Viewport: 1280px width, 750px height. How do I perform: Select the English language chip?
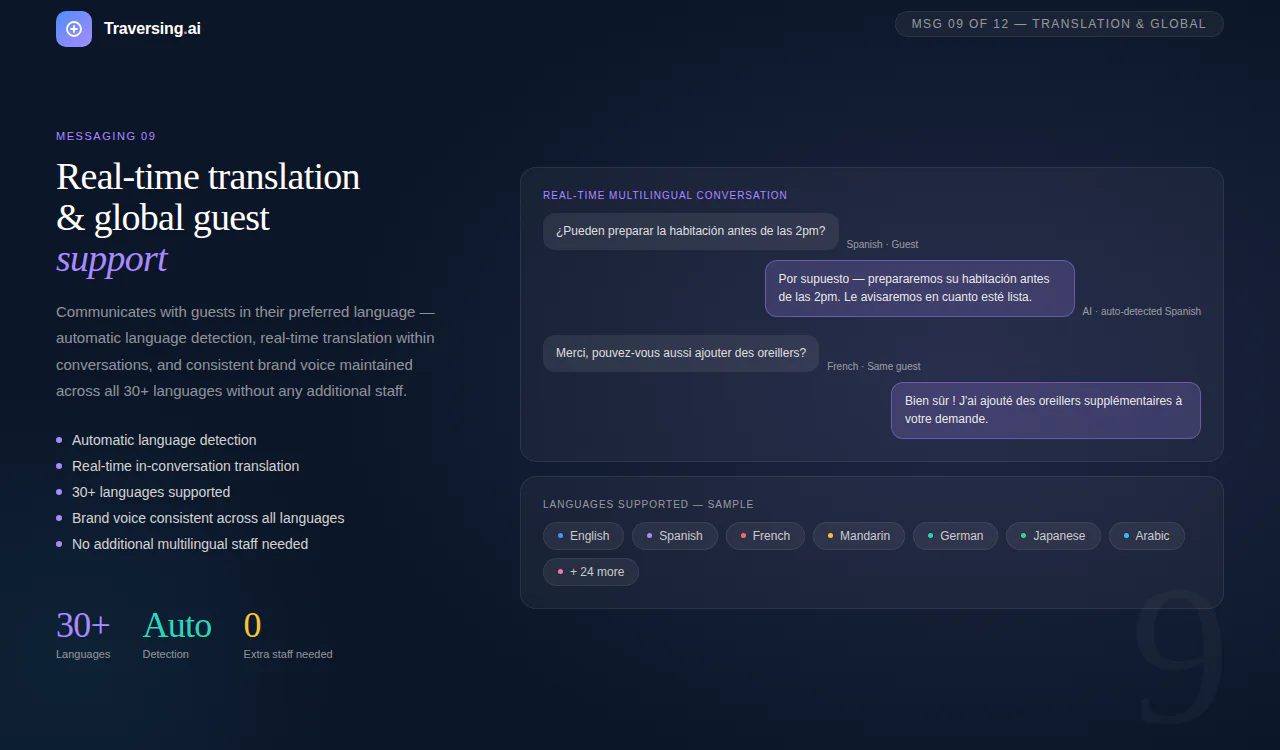[583, 536]
